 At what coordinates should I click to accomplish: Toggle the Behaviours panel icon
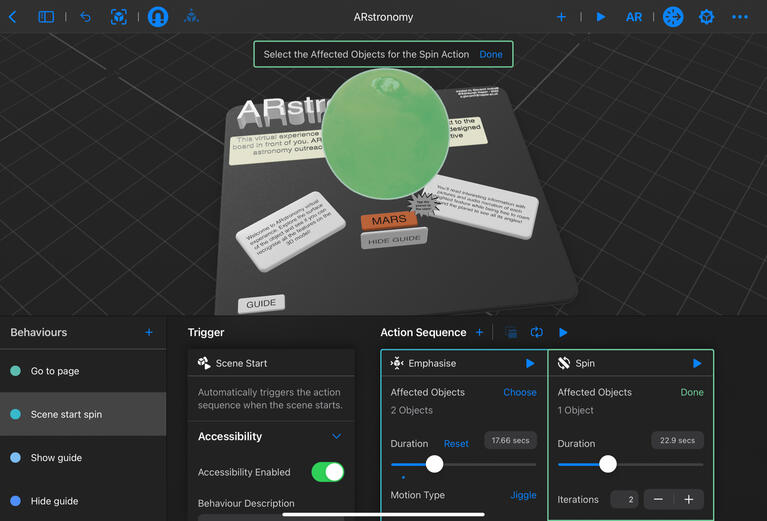click(x=673, y=17)
